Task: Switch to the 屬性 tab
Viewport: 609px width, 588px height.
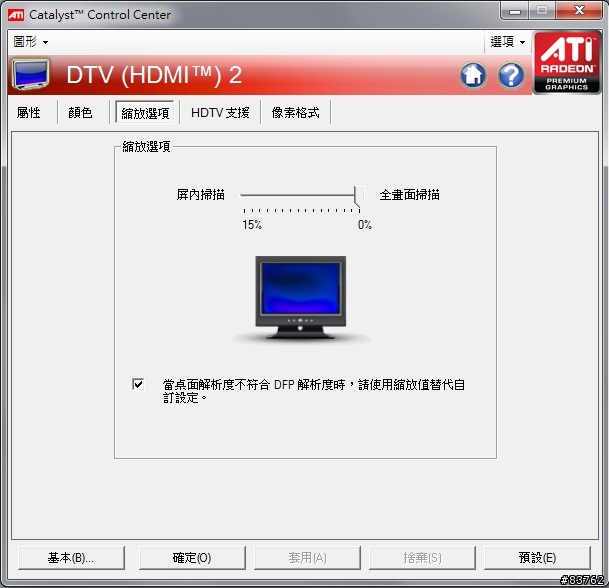Action: pos(28,113)
